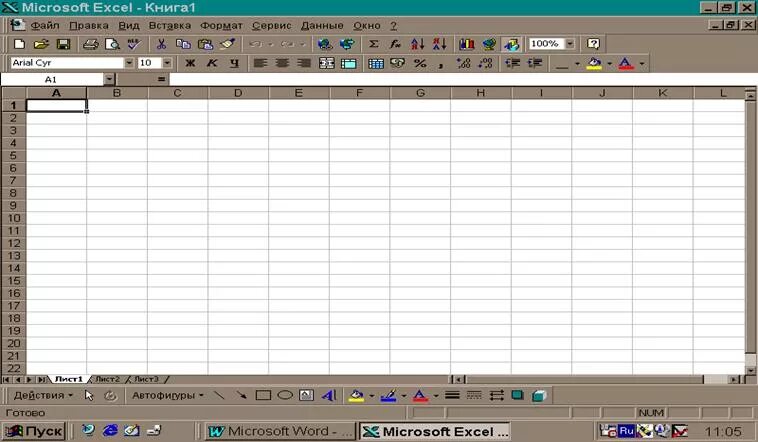Screen dimensions: 758x442
Task: Run the spelling check icon
Action: tap(134, 44)
